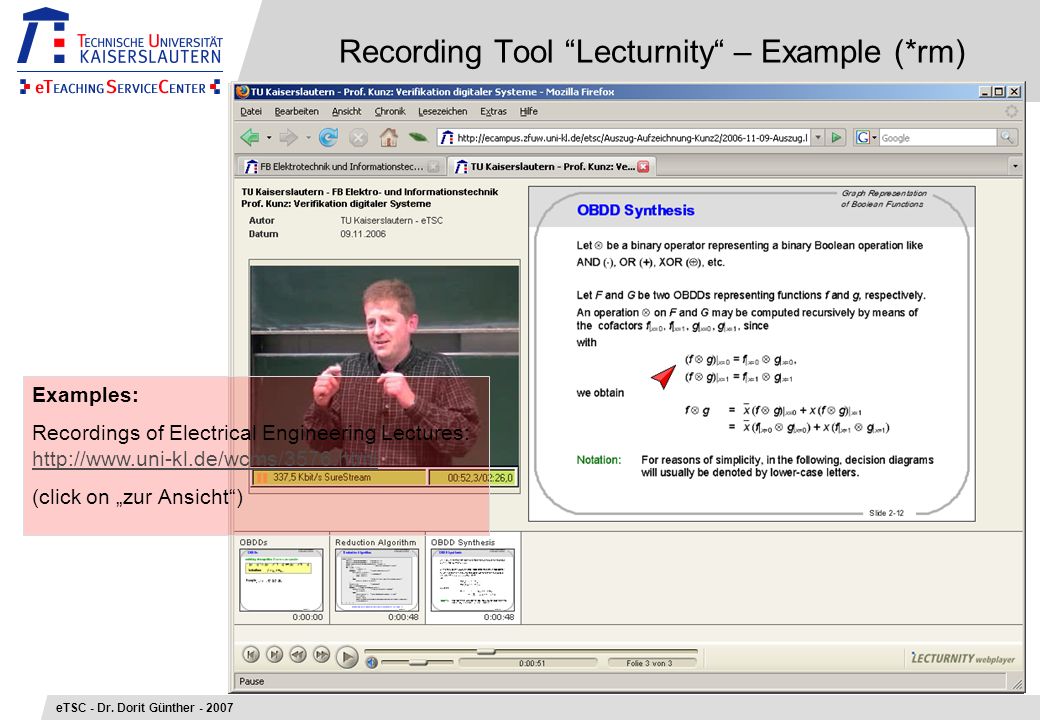Click the magnifier search icon
The image size is (1040, 720).
[x=1007, y=138]
